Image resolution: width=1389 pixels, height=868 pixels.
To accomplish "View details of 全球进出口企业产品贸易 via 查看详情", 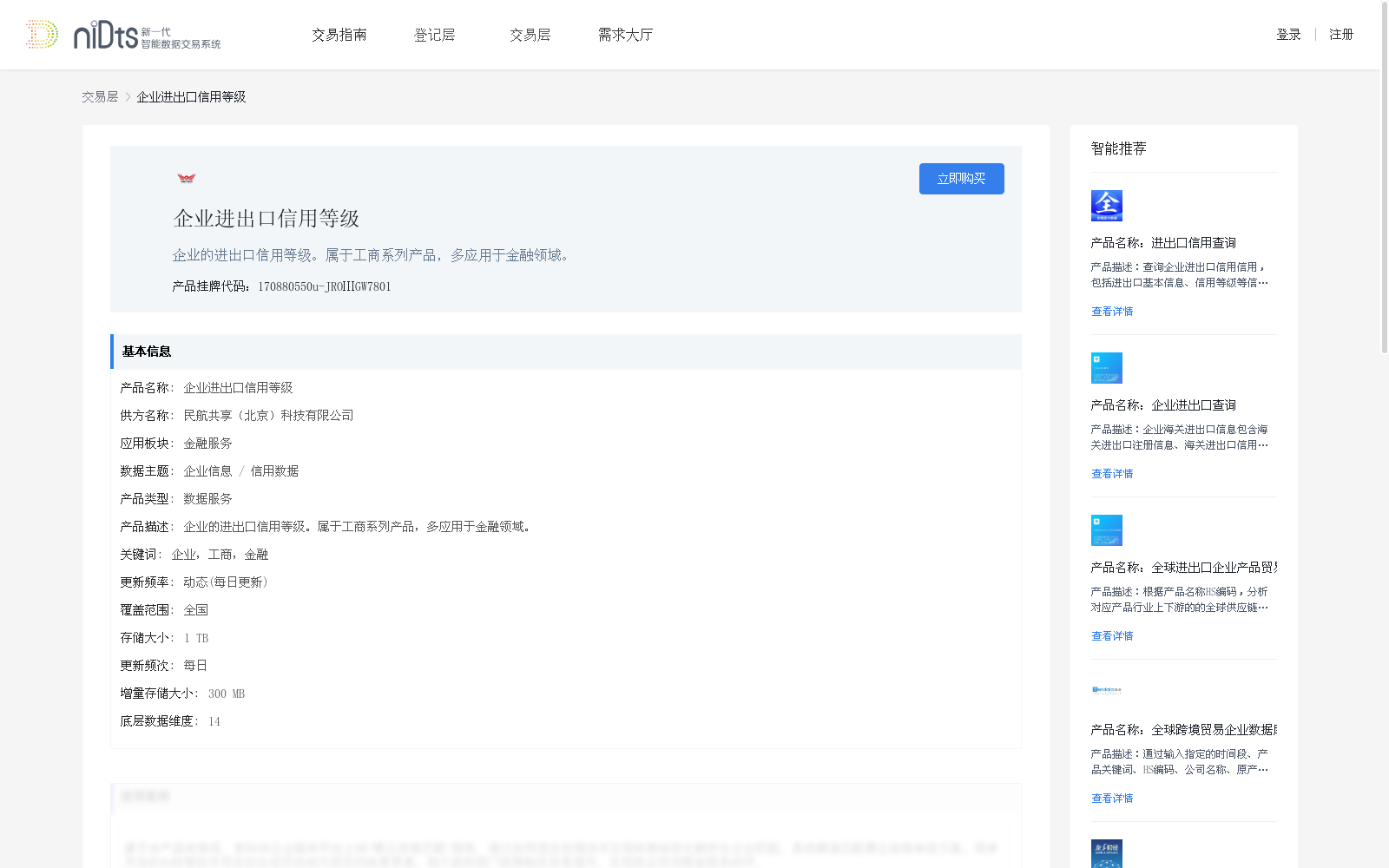I will tap(1112, 636).
